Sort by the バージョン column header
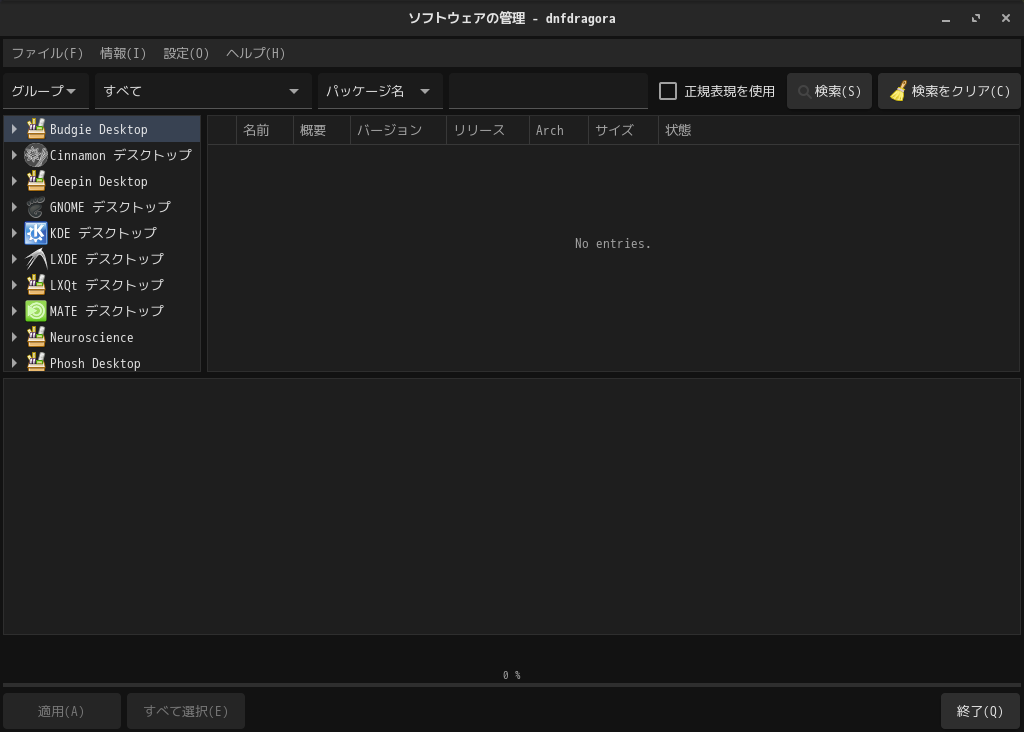This screenshot has width=1024, height=732. [398, 130]
